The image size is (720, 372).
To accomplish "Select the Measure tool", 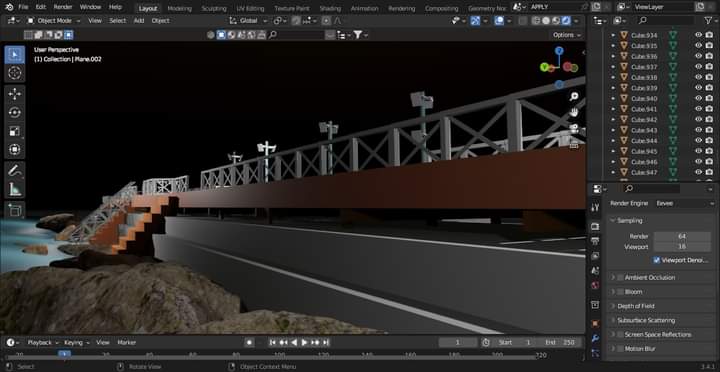I will click(15, 189).
